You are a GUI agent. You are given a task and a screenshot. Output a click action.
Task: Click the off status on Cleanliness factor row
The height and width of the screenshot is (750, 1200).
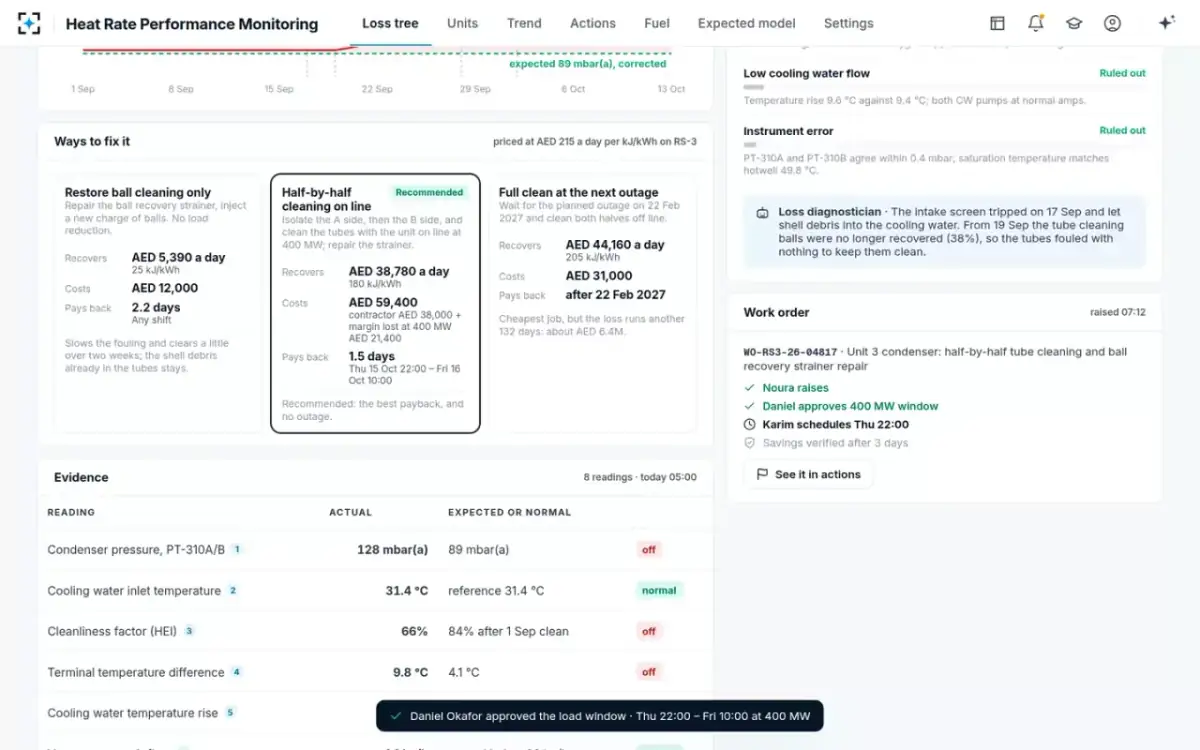(649, 631)
